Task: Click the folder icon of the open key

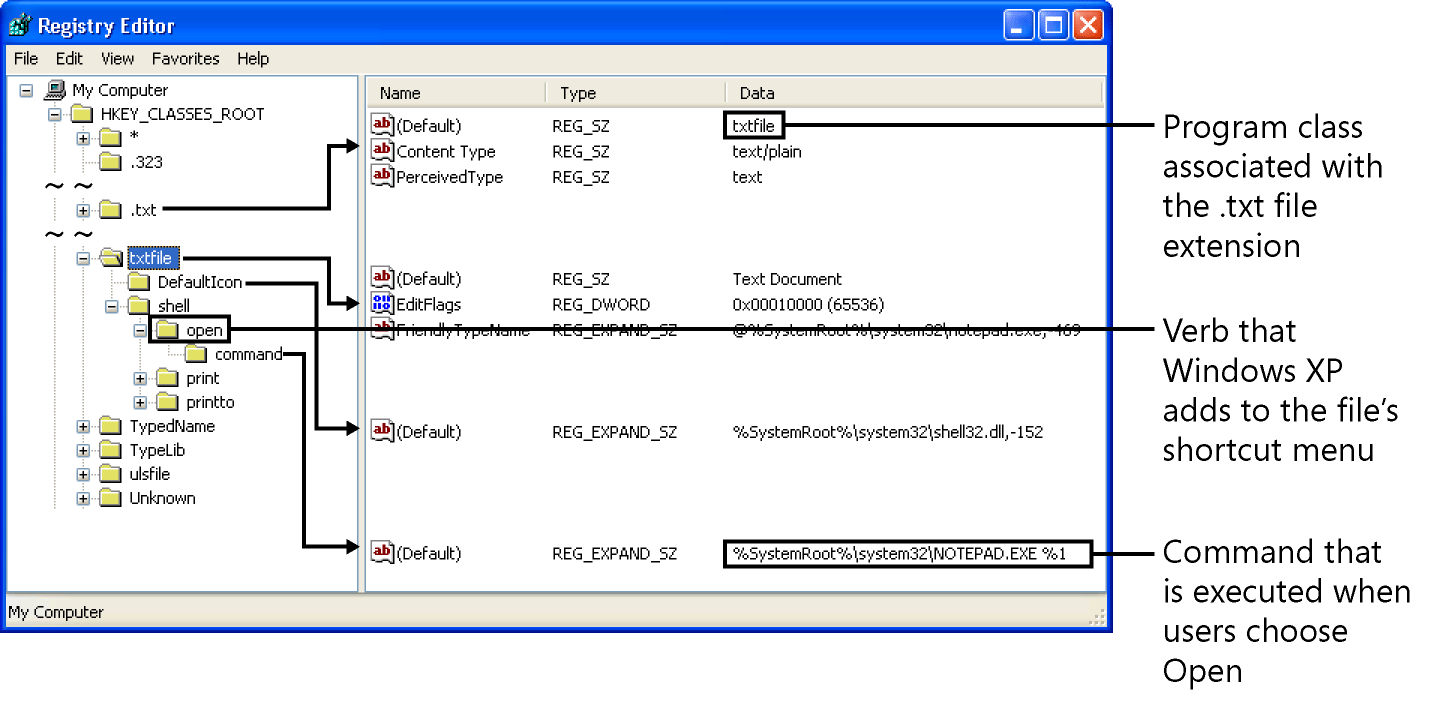Action: point(167,330)
